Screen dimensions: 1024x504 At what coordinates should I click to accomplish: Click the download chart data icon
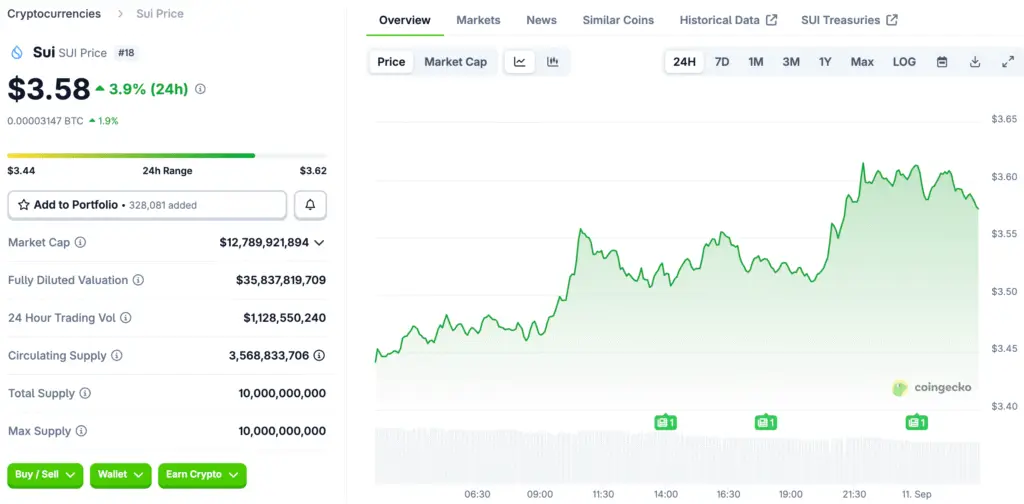pos(975,62)
